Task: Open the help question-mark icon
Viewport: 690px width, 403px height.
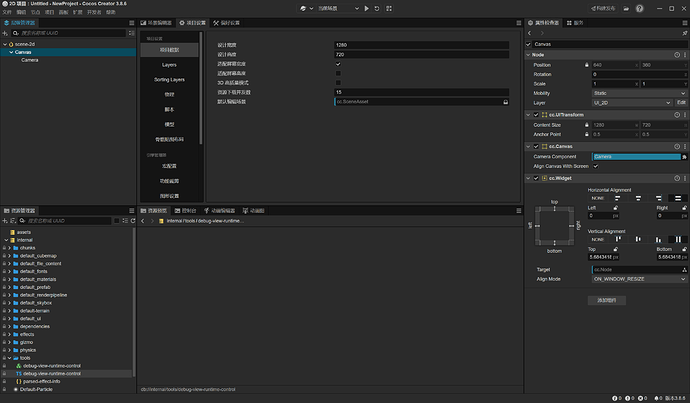Action: [639, 8]
